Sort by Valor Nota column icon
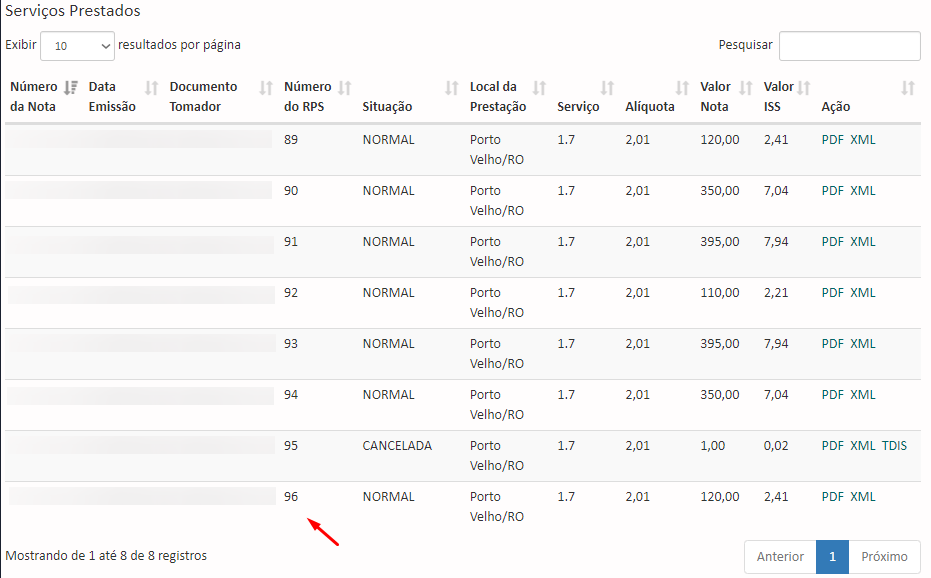The height and width of the screenshot is (578, 931). [x=746, y=88]
